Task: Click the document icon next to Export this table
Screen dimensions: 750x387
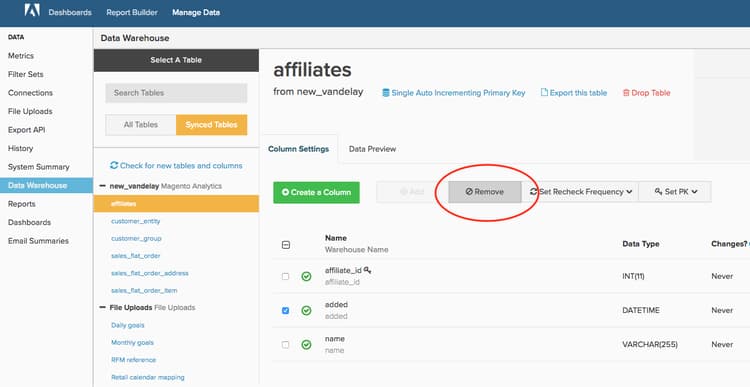Action: point(544,92)
